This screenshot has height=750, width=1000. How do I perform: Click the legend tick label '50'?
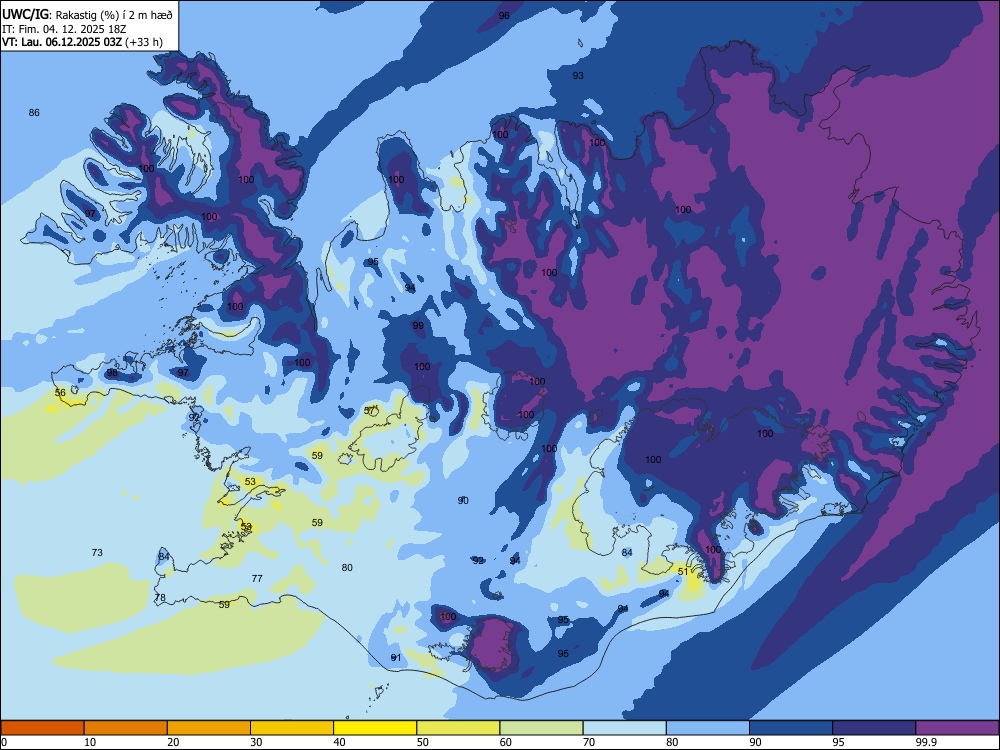[423, 742]
